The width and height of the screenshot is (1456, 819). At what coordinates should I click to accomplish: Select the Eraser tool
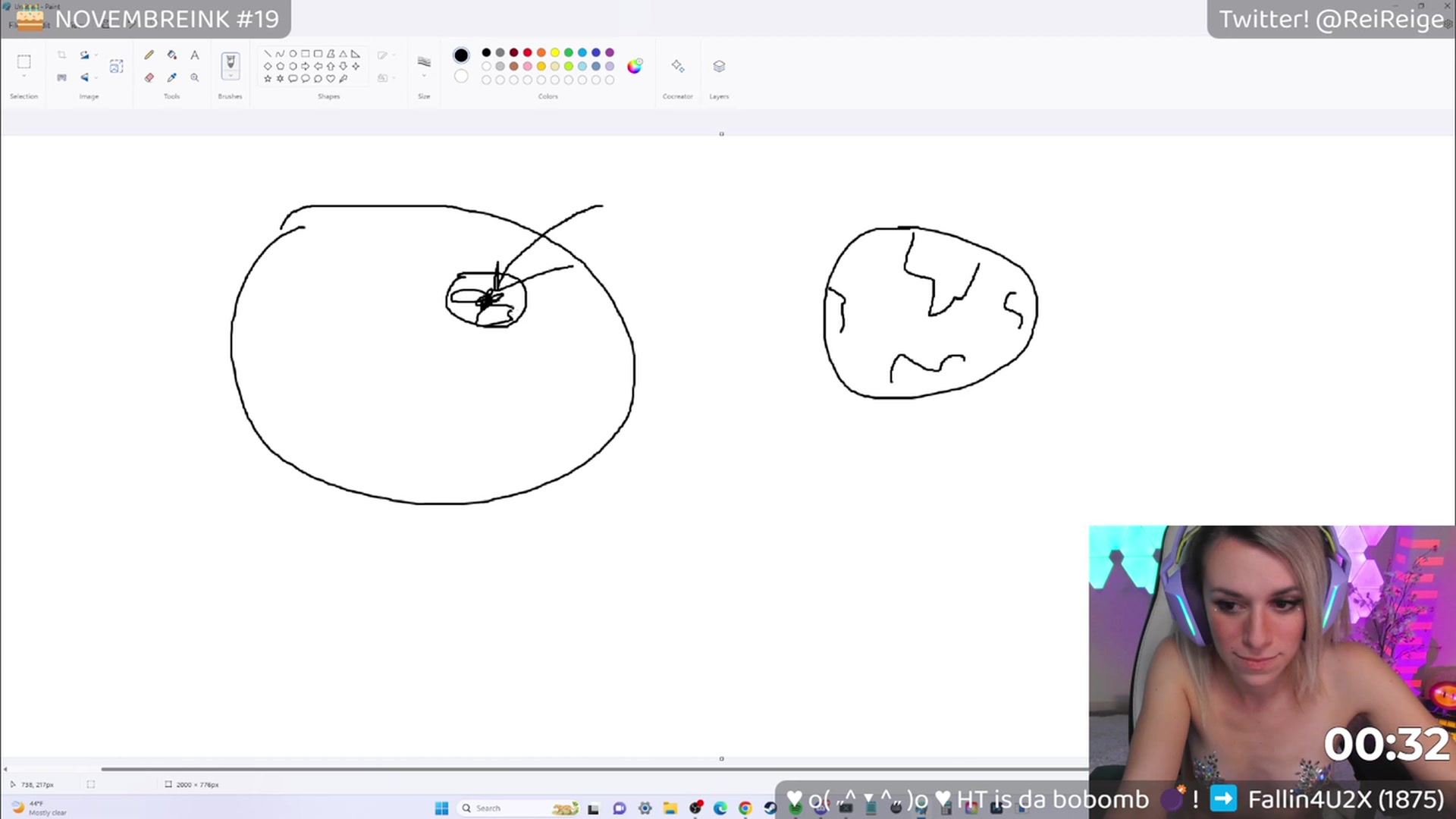(x=149, y=77)
